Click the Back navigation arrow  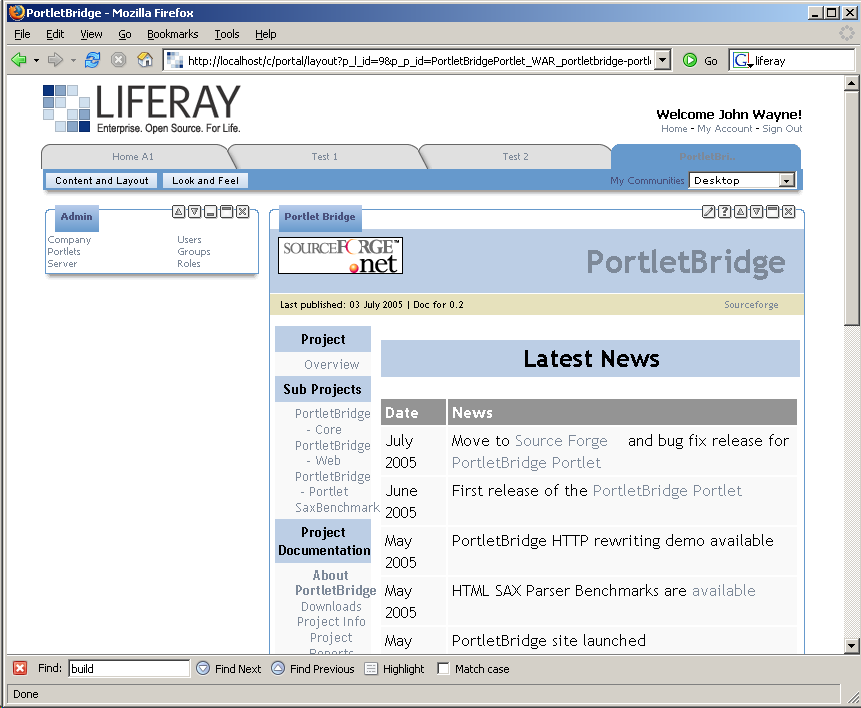(x=18, y=60)
